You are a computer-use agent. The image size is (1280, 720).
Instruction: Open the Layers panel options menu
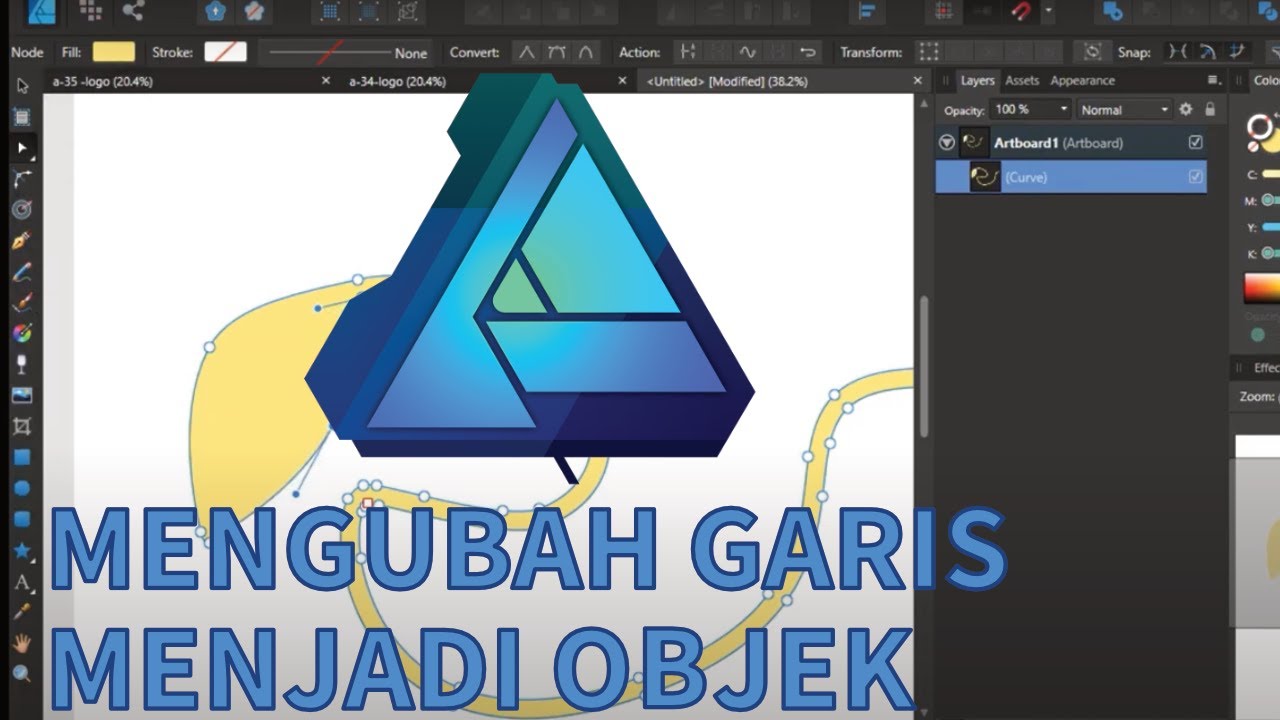tap(1214, 80)
